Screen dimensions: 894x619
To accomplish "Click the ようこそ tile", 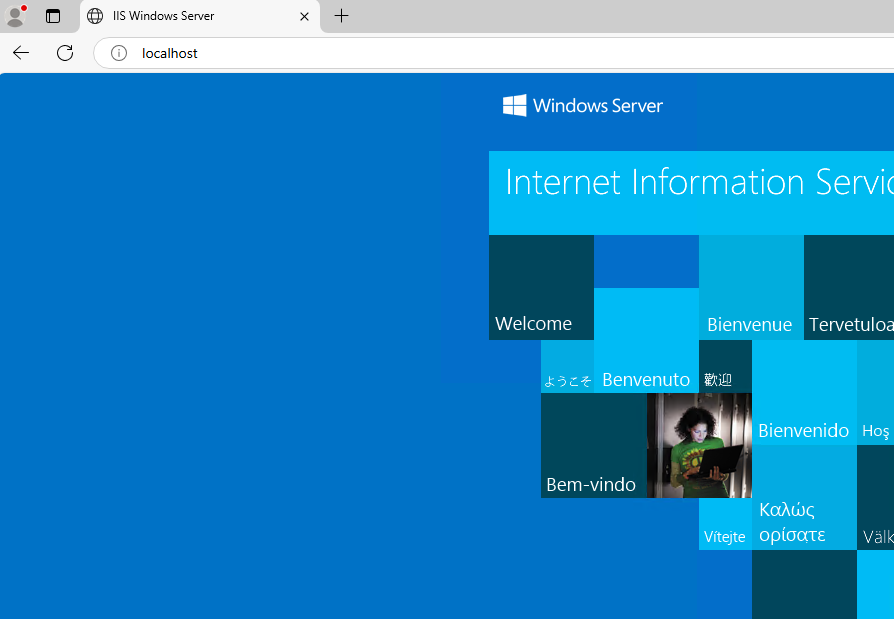I will pyautogui.click(x=567, y=366).
